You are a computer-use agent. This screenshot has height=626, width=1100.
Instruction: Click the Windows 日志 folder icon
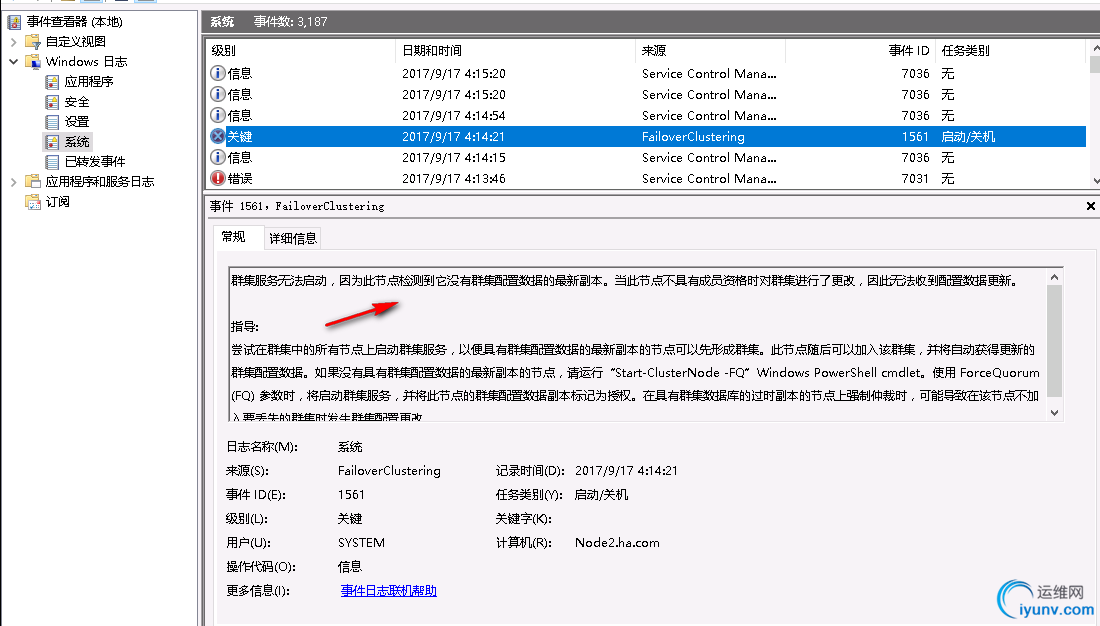33,62
